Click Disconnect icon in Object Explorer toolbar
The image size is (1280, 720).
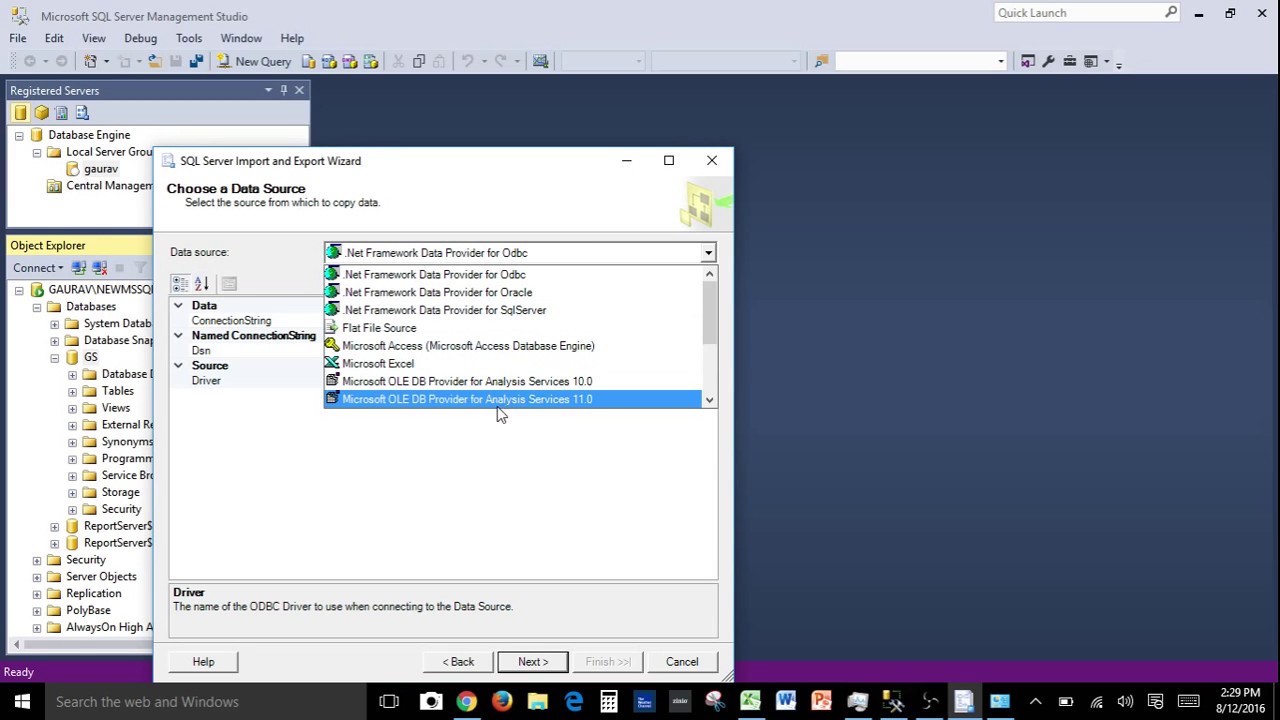[99, 268]
